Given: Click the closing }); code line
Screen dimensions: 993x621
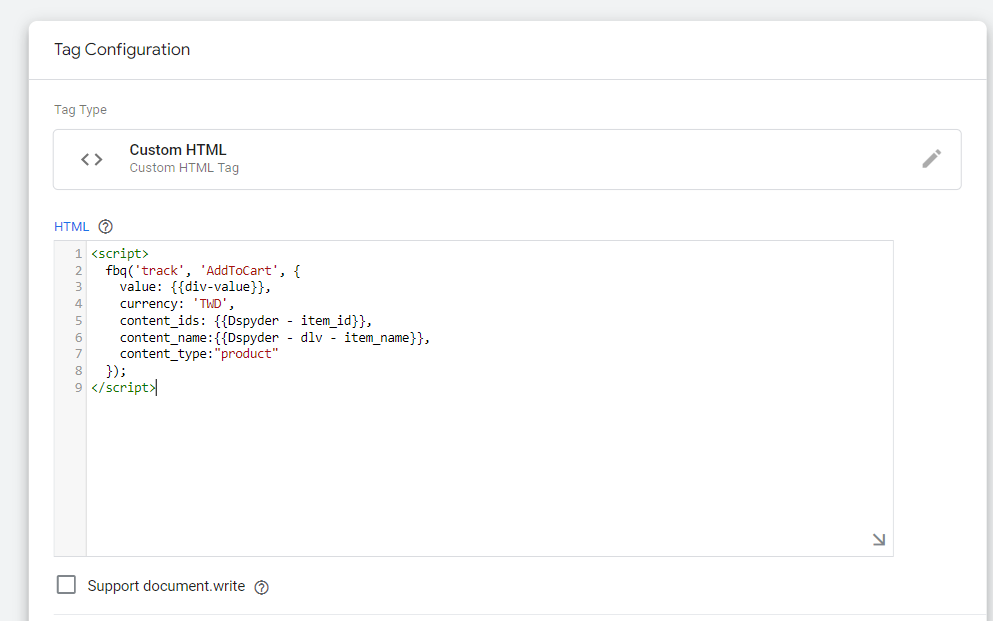Looking at the screenshot, I should point(116,371).
